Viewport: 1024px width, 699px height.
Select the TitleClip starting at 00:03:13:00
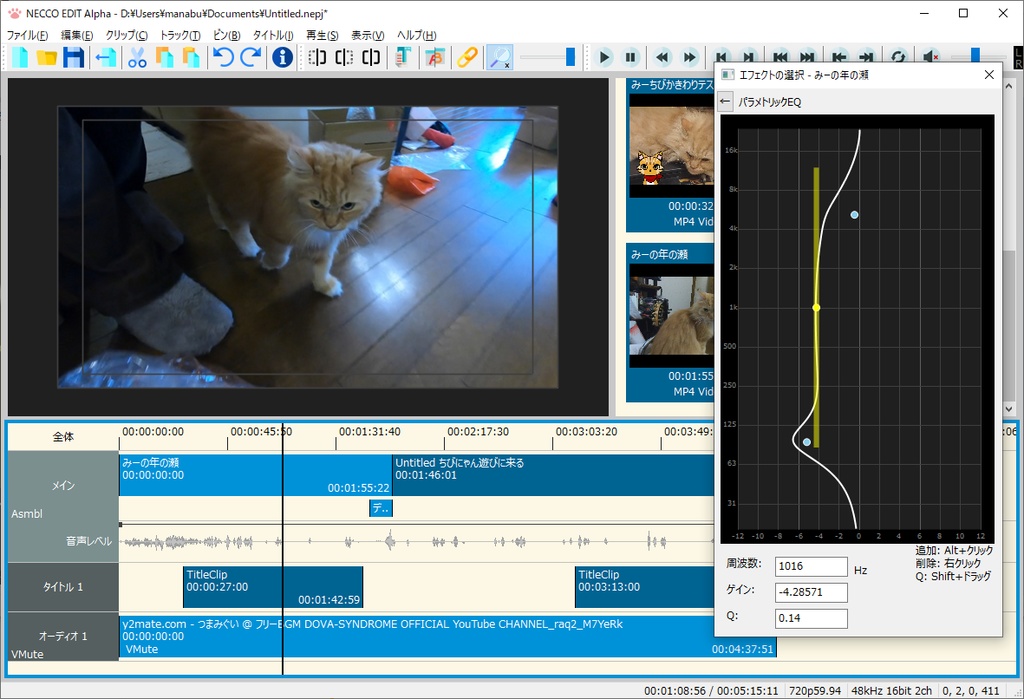[x=645, y=587]
